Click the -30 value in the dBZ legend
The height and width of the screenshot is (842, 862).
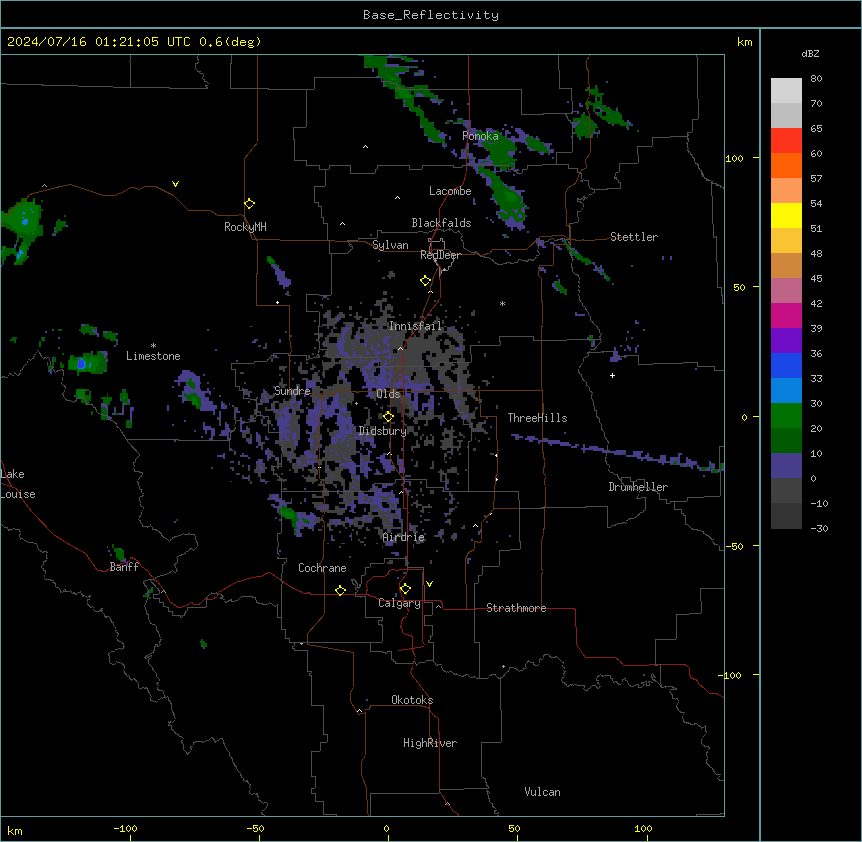click(x=819, y=529)
